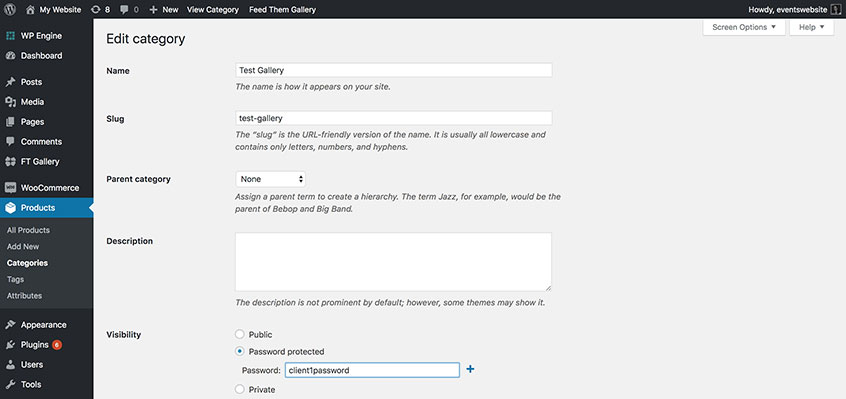Click the WordPress logo icon
846x399 pixels.
tap(10, 9)
